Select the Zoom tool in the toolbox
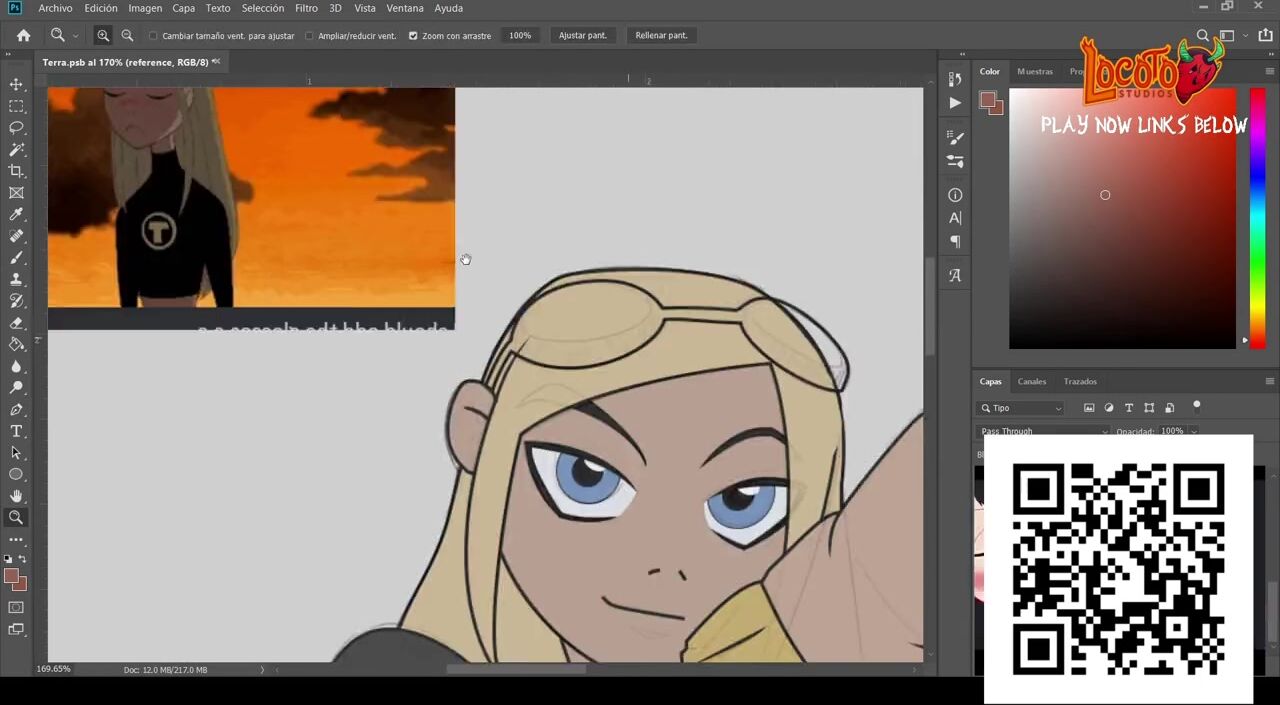The image size is (1280, 705). click(16, 518)
